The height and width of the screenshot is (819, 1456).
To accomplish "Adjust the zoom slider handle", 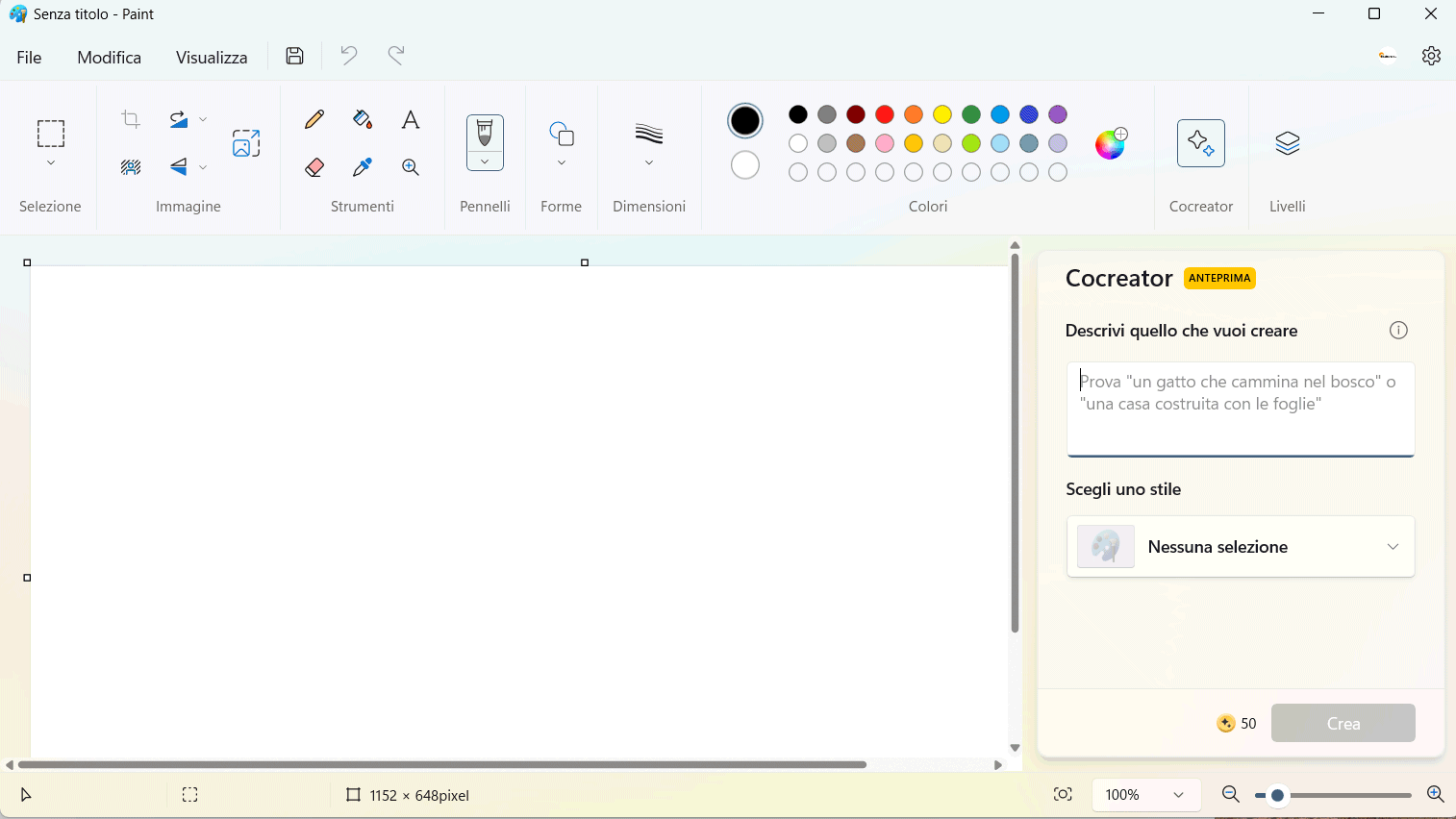I will (1277, 795).
